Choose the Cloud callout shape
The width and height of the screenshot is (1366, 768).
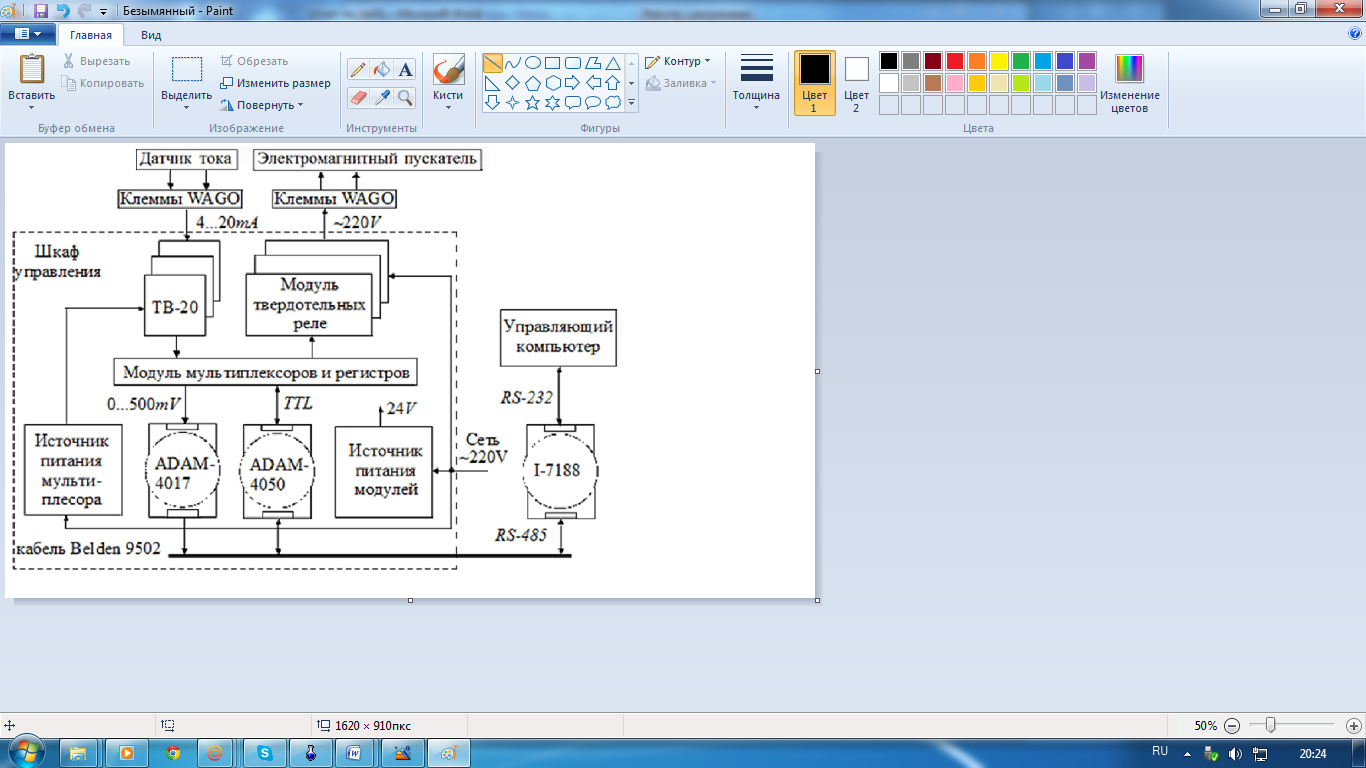[612, 102]
